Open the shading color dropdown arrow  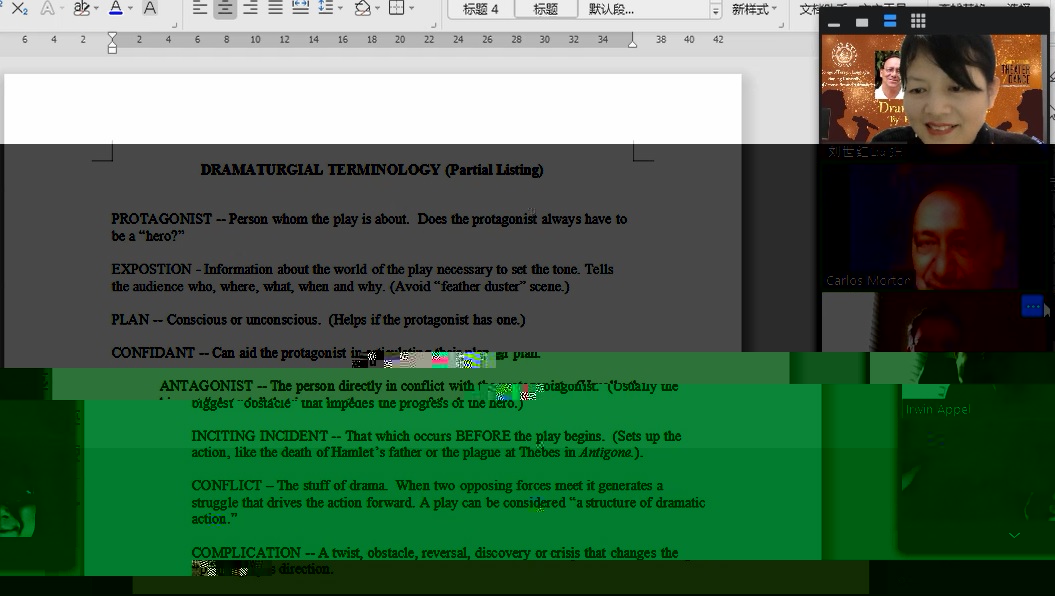(x=377, y=8)
